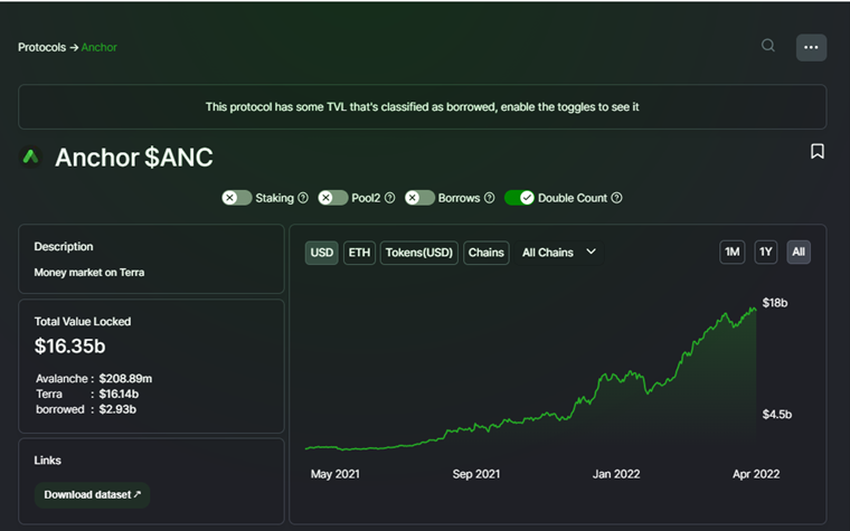The width and height of the screenshot is (850, 531).
Task: Show help icon next to Pool2
Action: click(x=389, y=198)
